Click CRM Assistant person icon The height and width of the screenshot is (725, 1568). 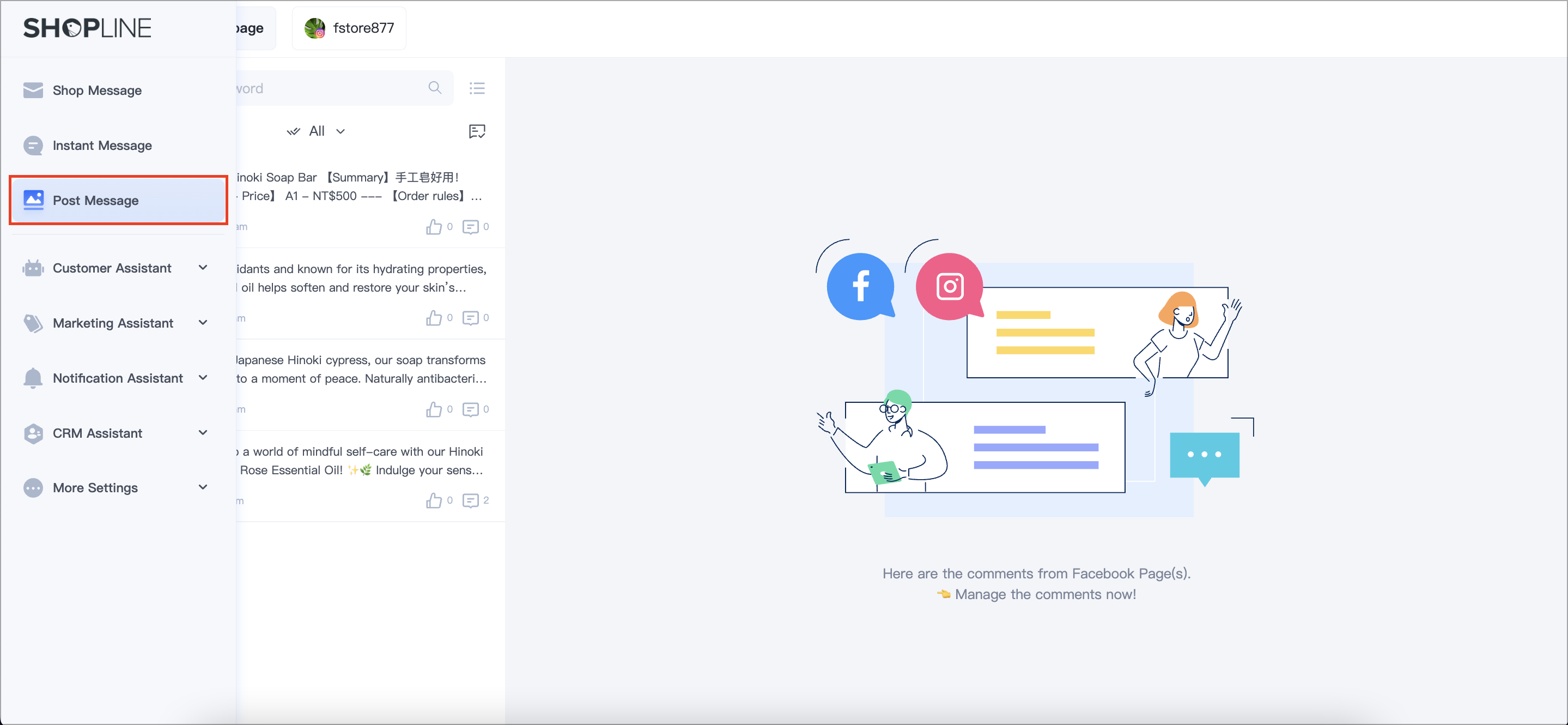point(33,433)
